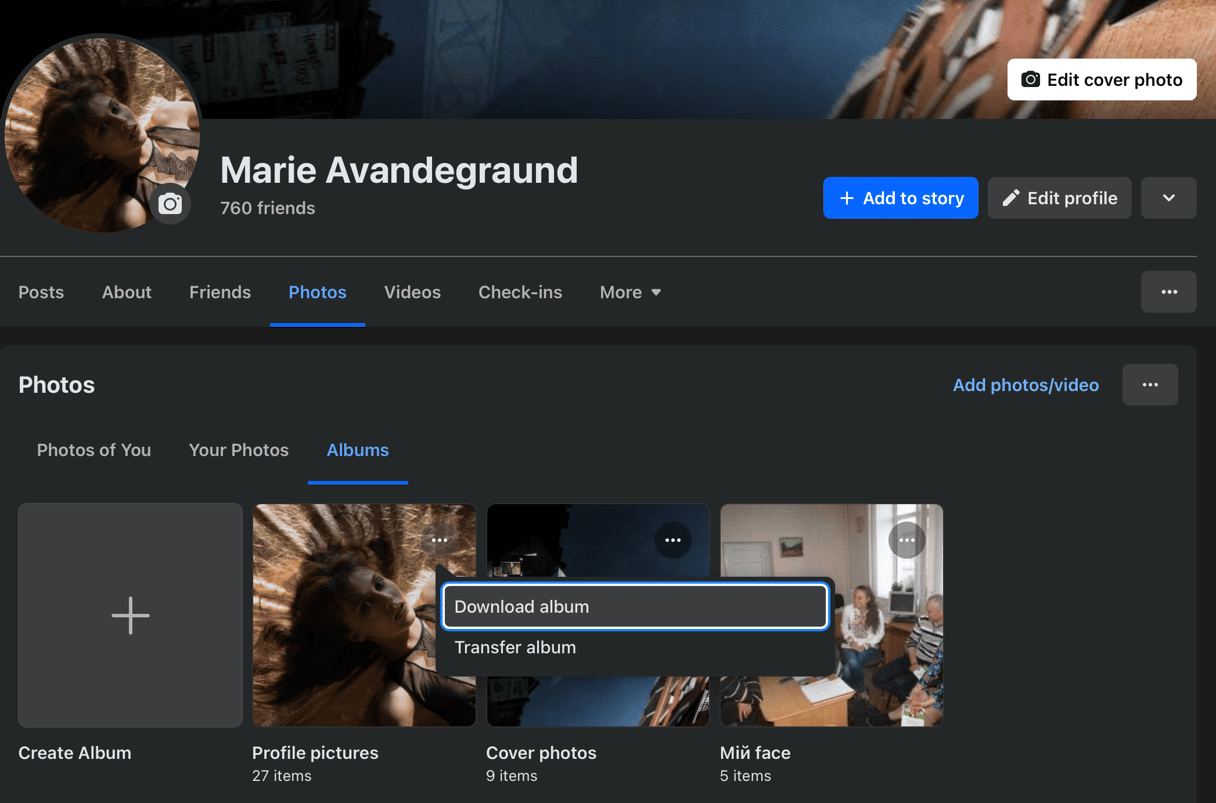Open options menu on Мій face album
1216x803 pixels.
pos(906,540)
